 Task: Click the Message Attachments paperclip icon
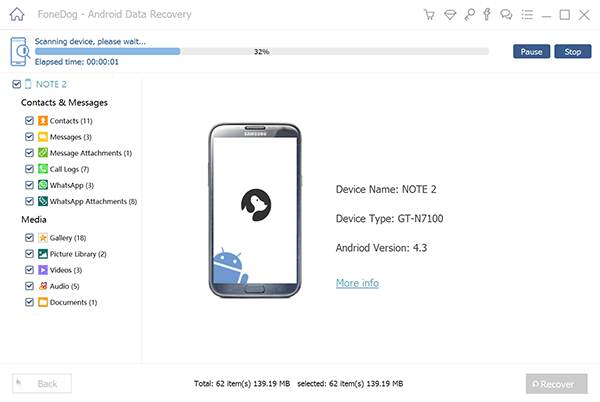click(x=43, y=153)
